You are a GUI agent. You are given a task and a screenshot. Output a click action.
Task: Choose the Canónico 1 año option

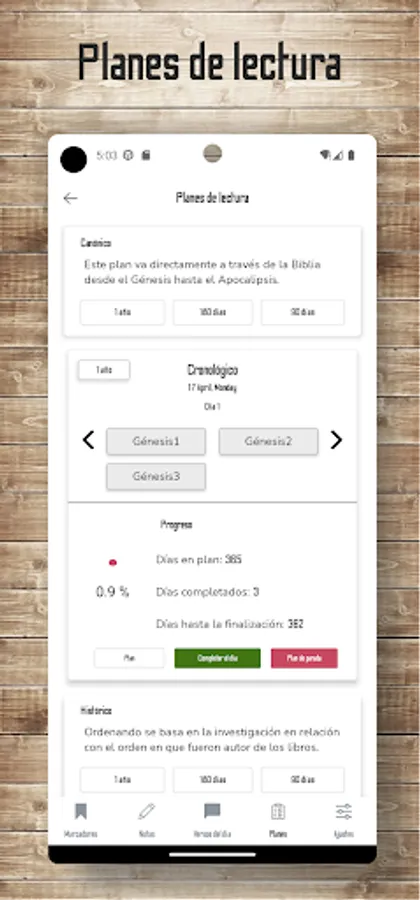122,312
